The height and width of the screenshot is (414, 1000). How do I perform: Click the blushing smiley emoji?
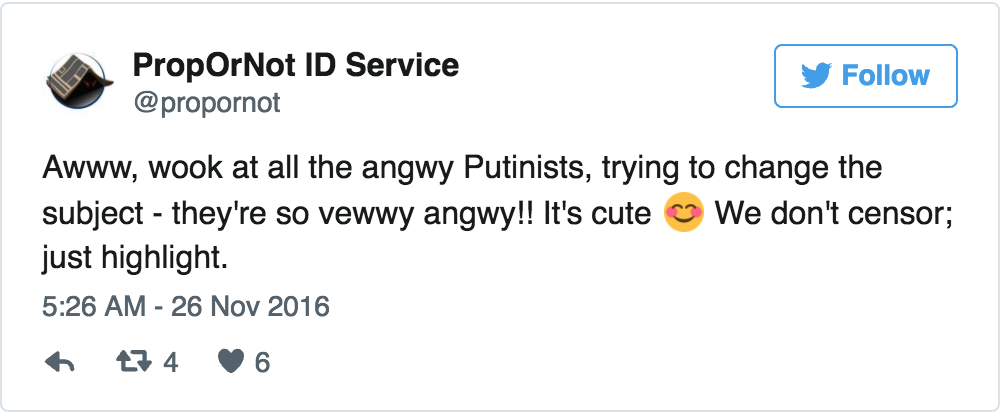(x=684, y=214)
